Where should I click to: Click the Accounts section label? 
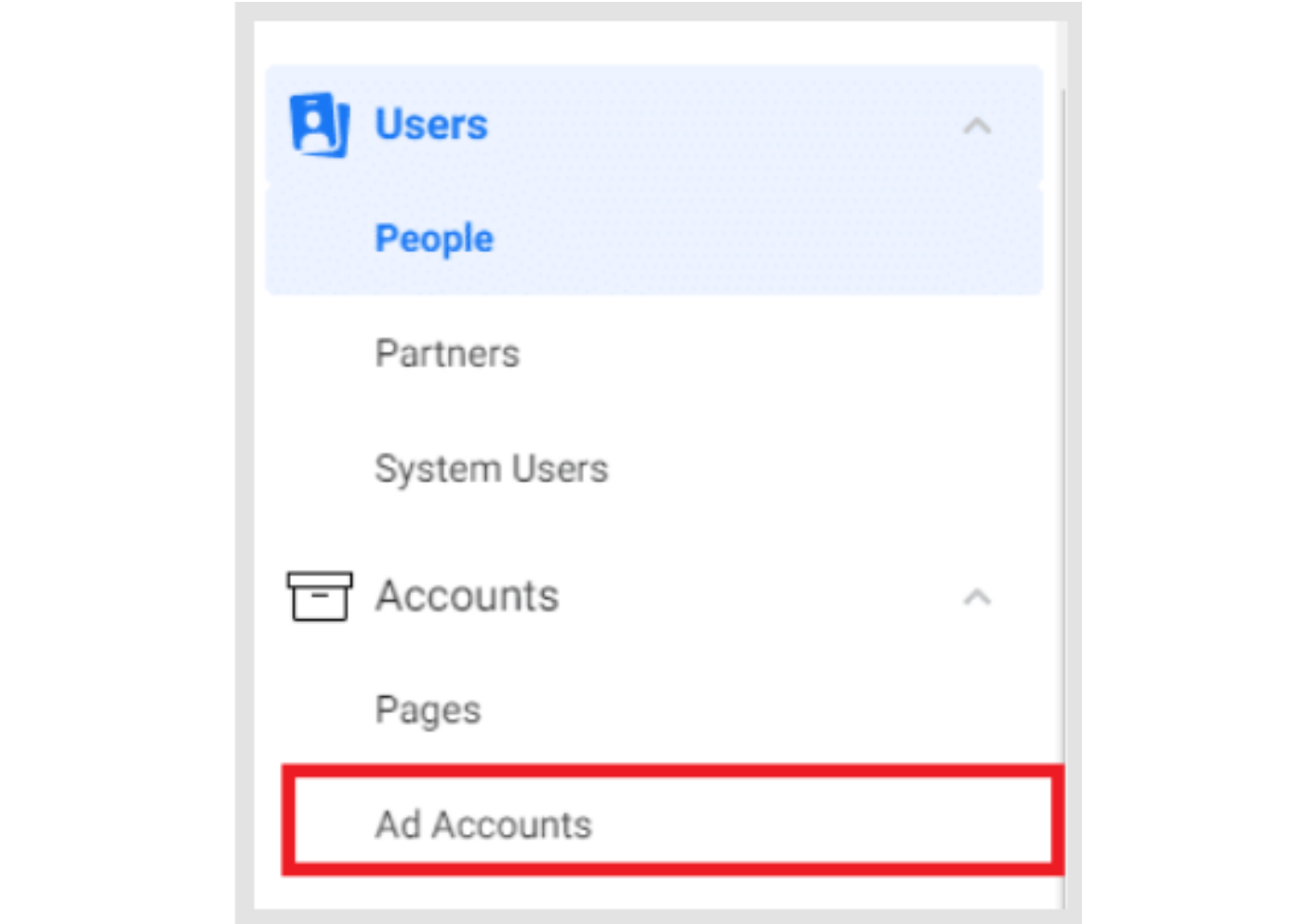pos(467,597)
